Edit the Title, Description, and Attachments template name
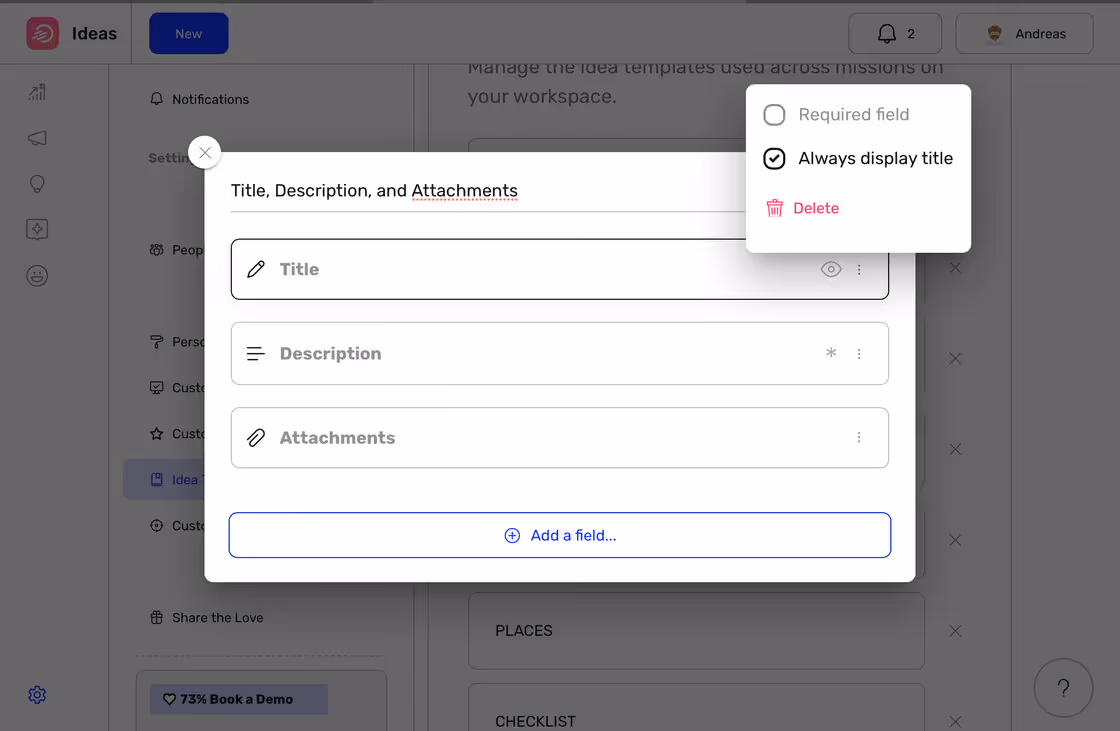 [x=374, y=191]
